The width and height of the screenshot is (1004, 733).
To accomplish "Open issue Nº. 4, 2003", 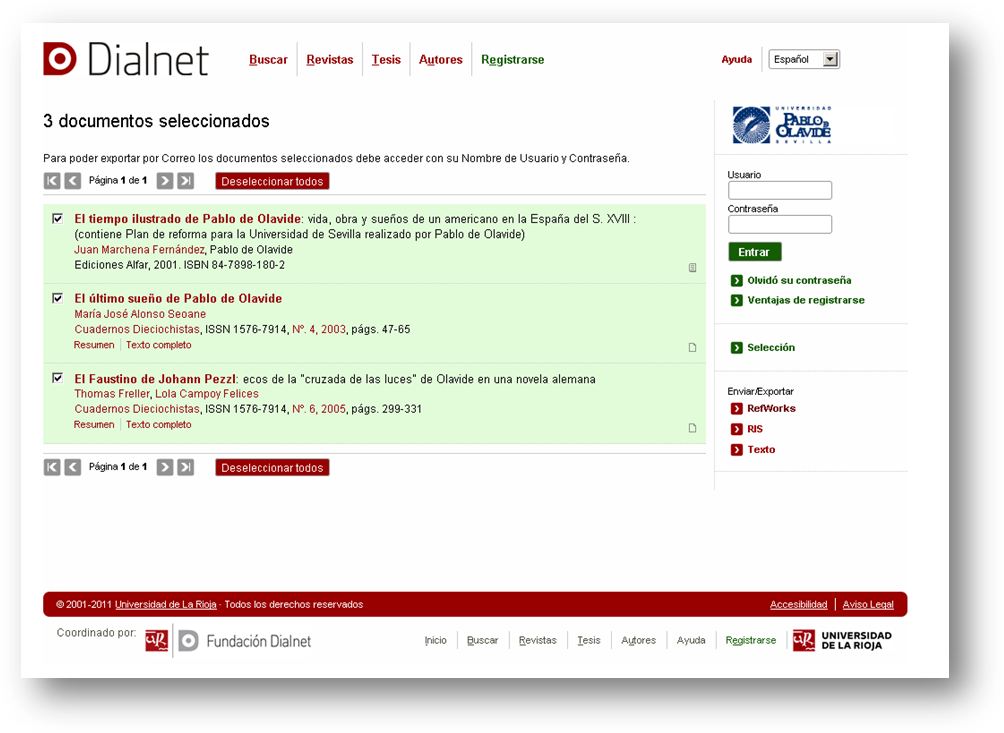I will click(x=319, y=330).
